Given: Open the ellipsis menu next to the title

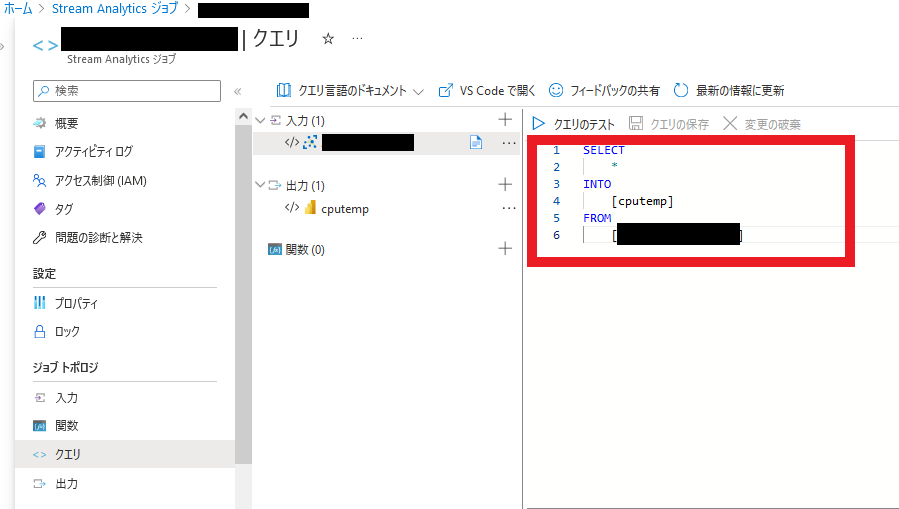Looking at the screenshot, I should 357,39.
